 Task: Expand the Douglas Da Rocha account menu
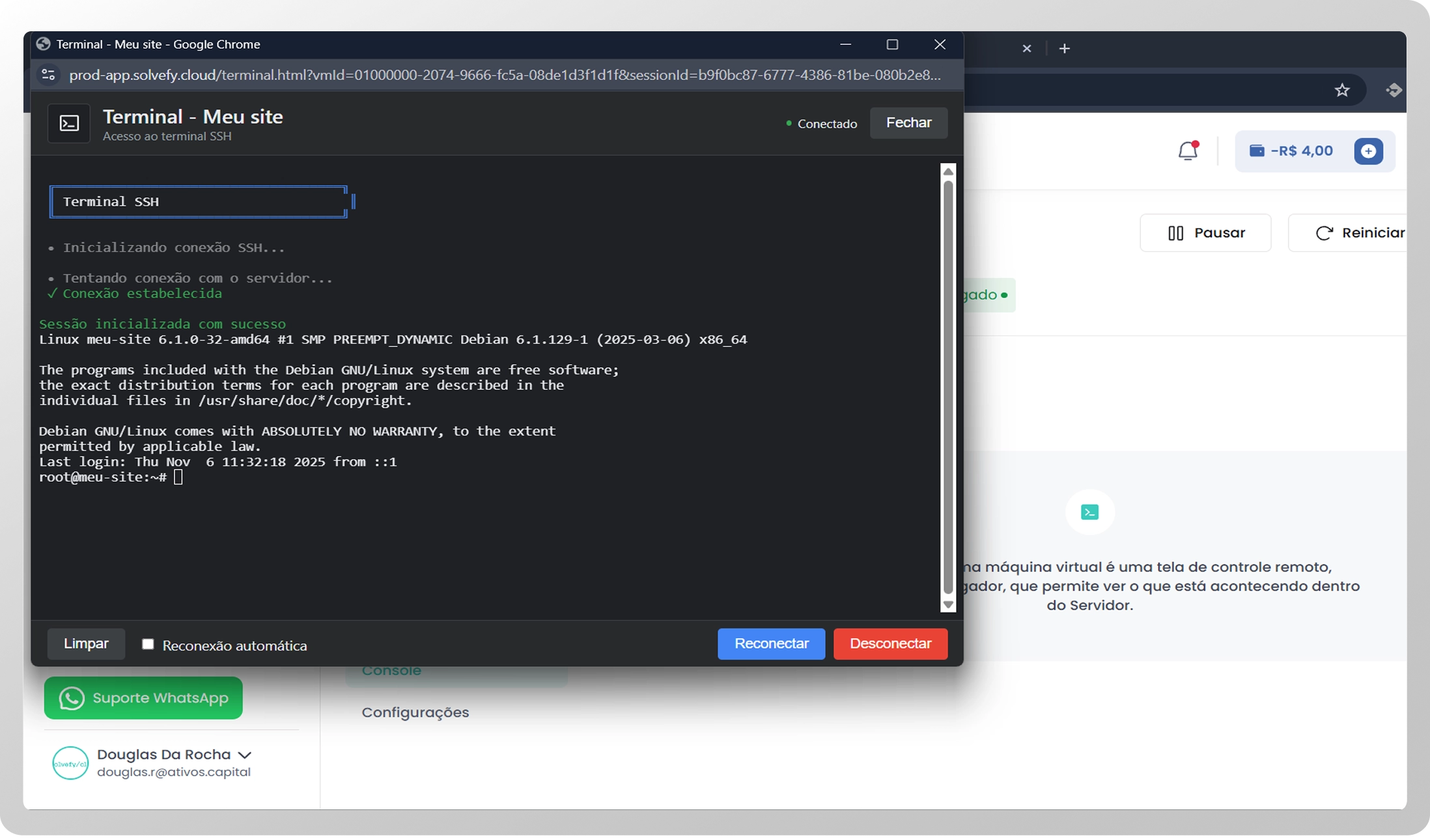pyautogui.click(x=244, y=755)
